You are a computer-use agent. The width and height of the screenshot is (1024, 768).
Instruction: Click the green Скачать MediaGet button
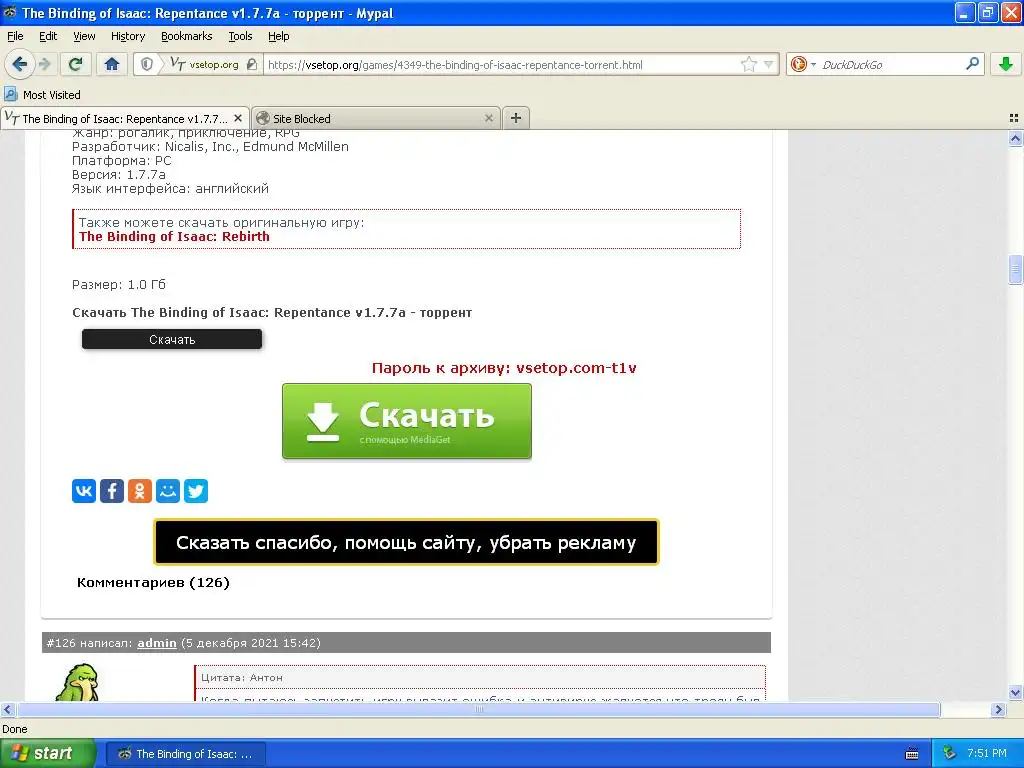click(407, 421)
